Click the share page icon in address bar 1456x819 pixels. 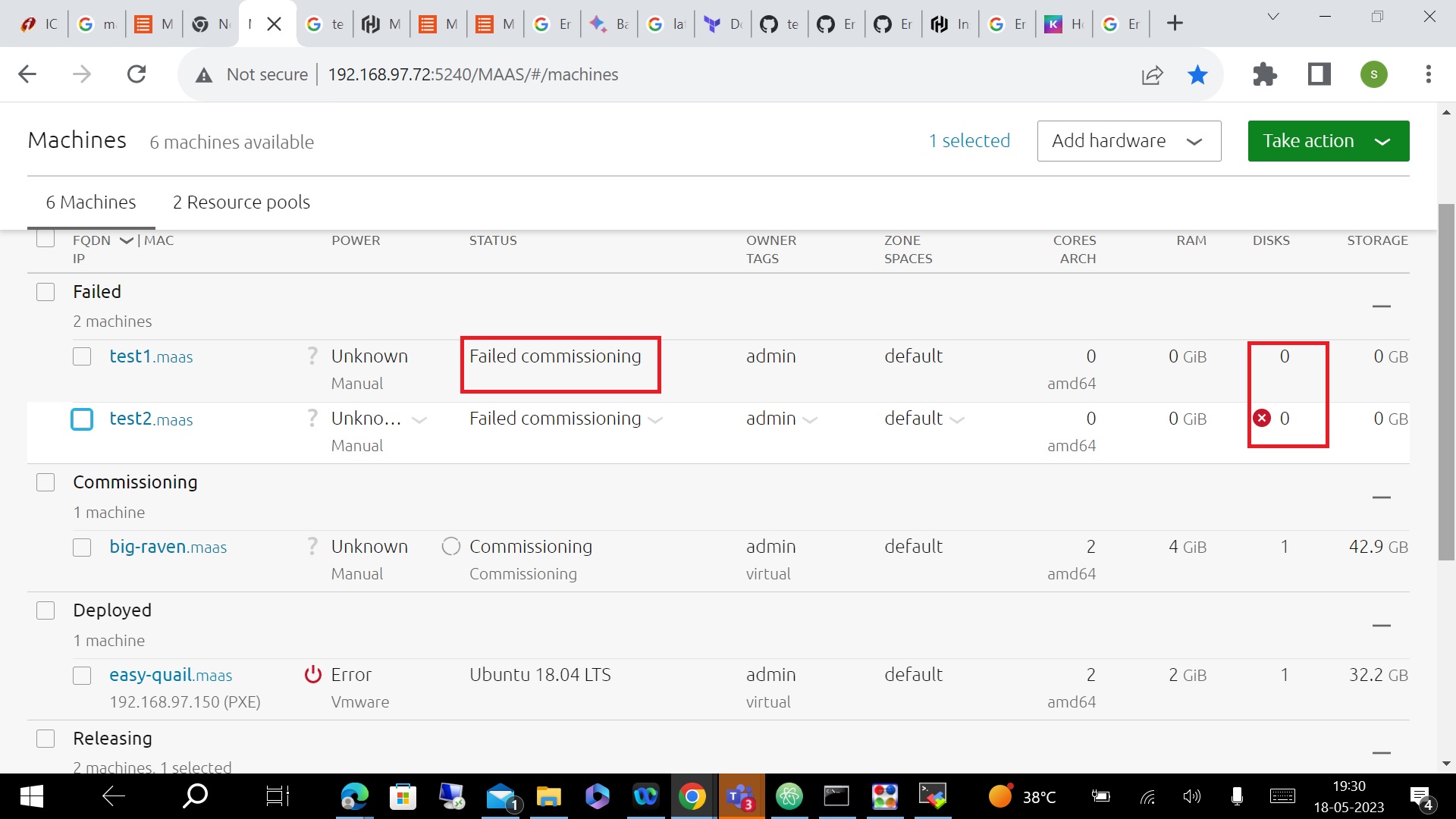1152,74
